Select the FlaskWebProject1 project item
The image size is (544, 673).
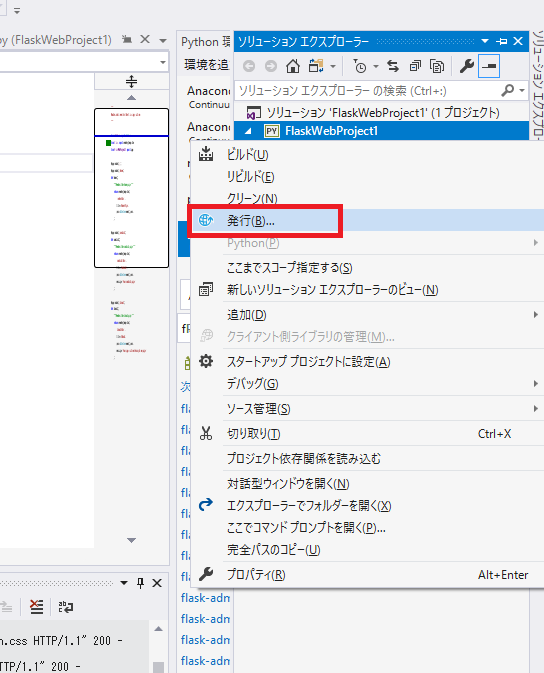pyautogui.click(x=331, y=131)
